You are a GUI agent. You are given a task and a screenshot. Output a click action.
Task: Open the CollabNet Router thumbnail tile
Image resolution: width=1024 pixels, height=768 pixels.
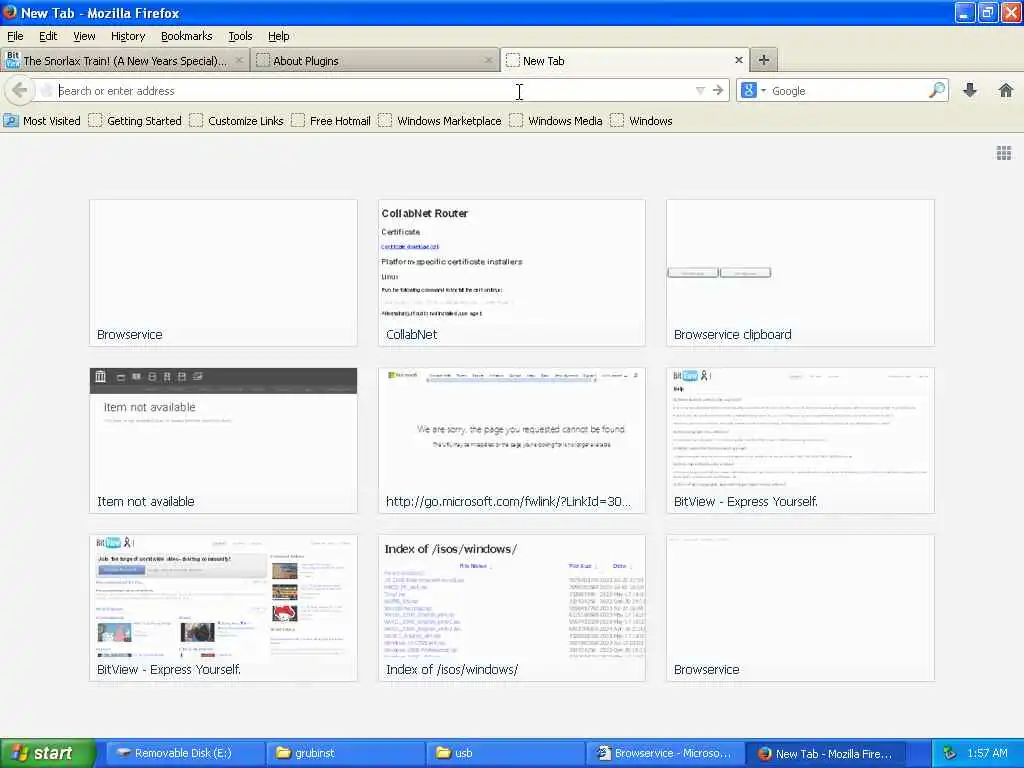click(512, 272)
